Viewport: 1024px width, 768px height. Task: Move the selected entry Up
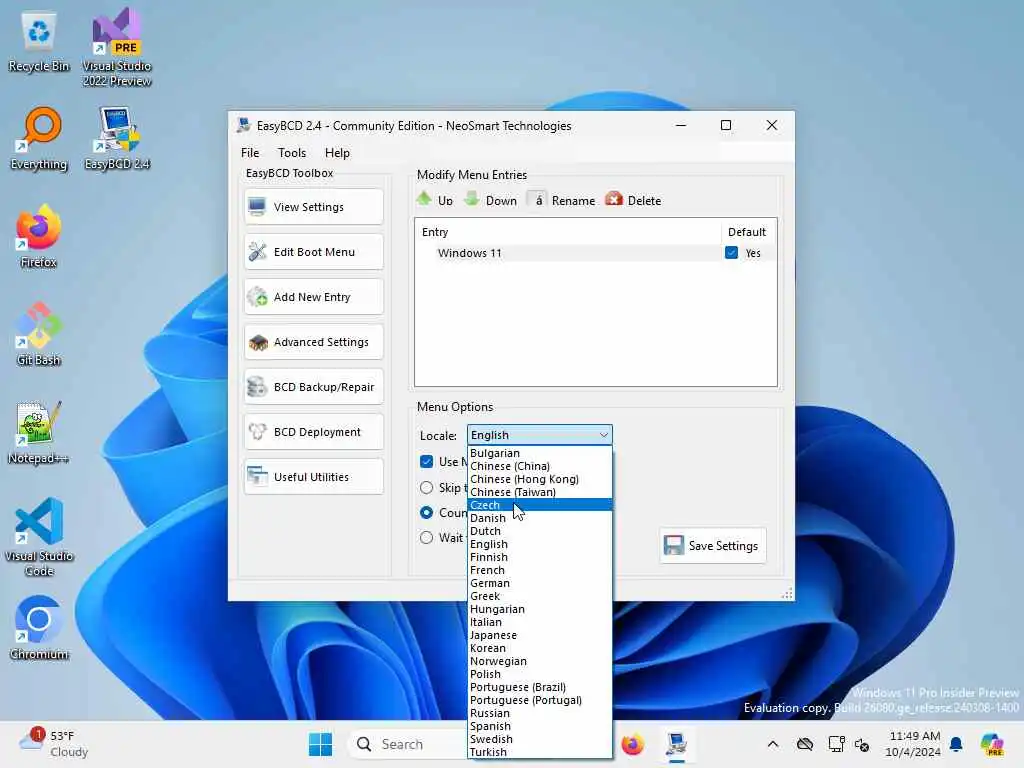[435, 200]
